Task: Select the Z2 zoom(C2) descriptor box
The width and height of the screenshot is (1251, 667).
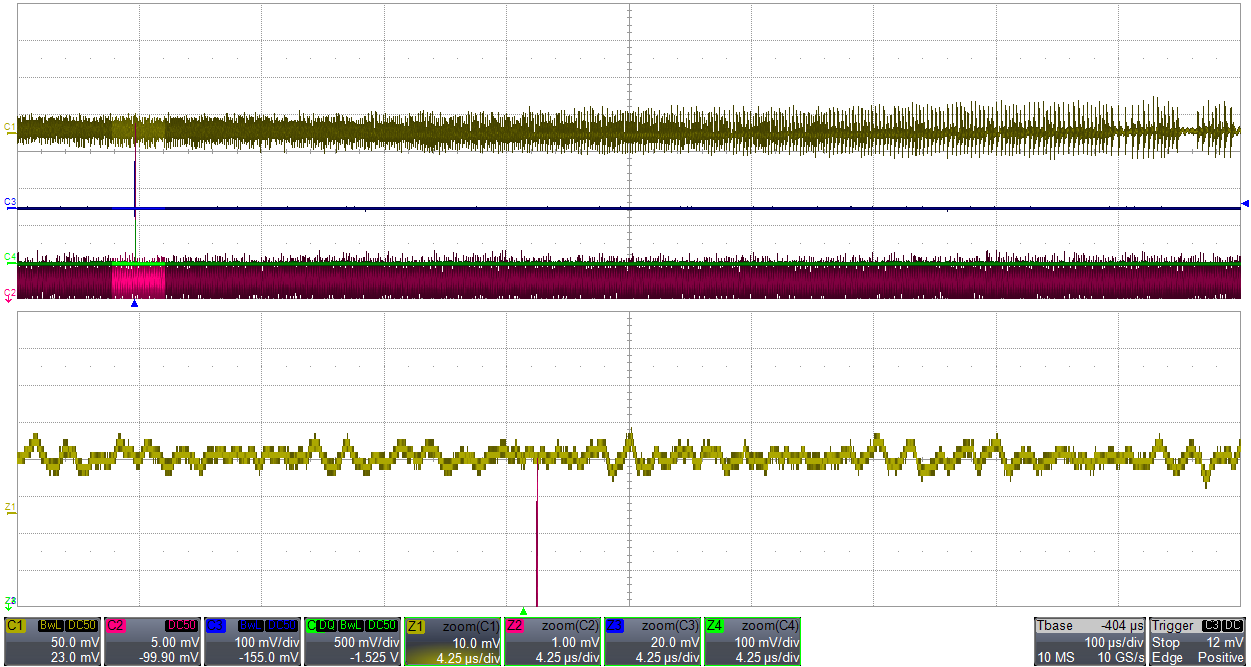Action: 553,641
